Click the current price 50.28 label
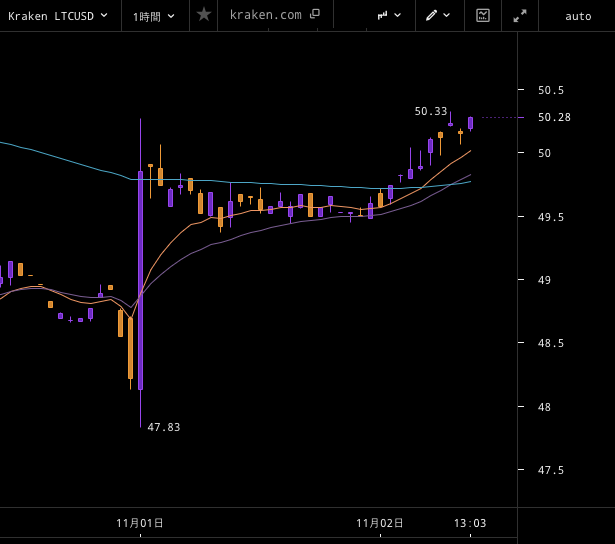 [554, 117]
